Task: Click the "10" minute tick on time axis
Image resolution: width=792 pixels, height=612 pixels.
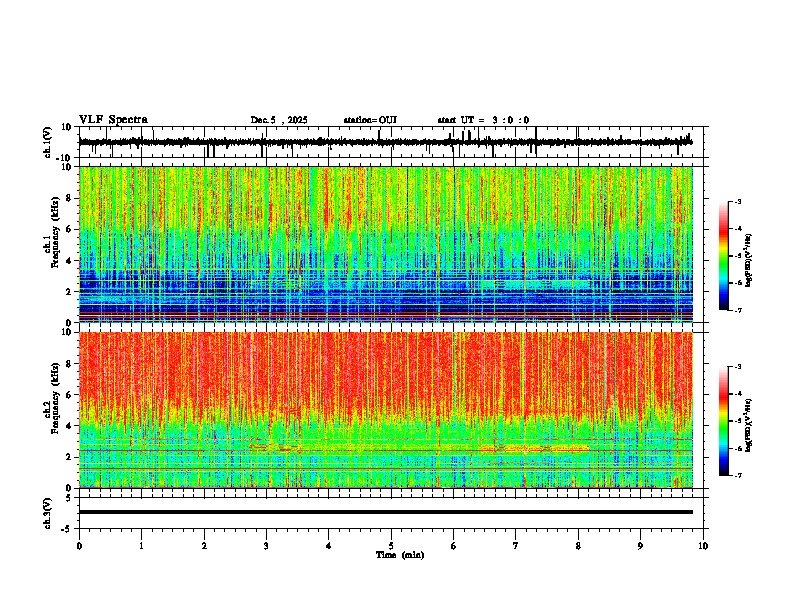Action: 703,546
